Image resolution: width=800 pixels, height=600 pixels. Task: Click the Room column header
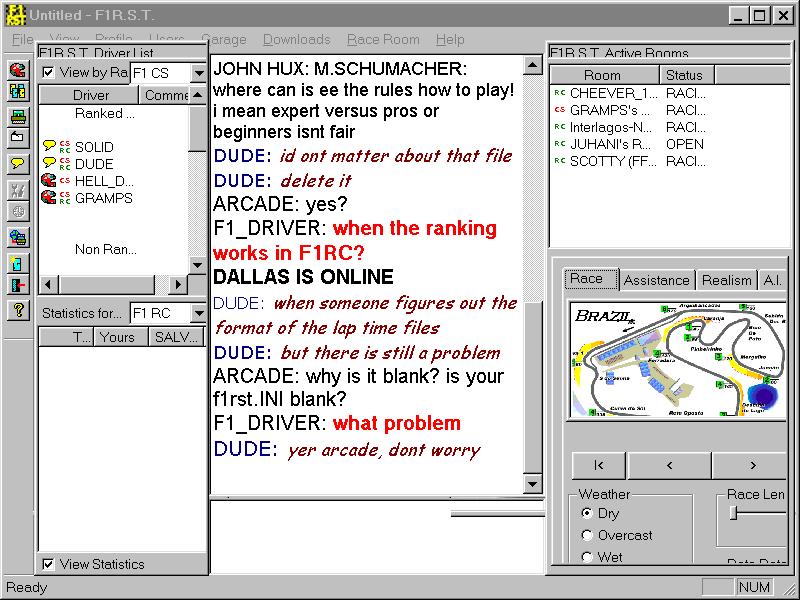pos(604,75)
